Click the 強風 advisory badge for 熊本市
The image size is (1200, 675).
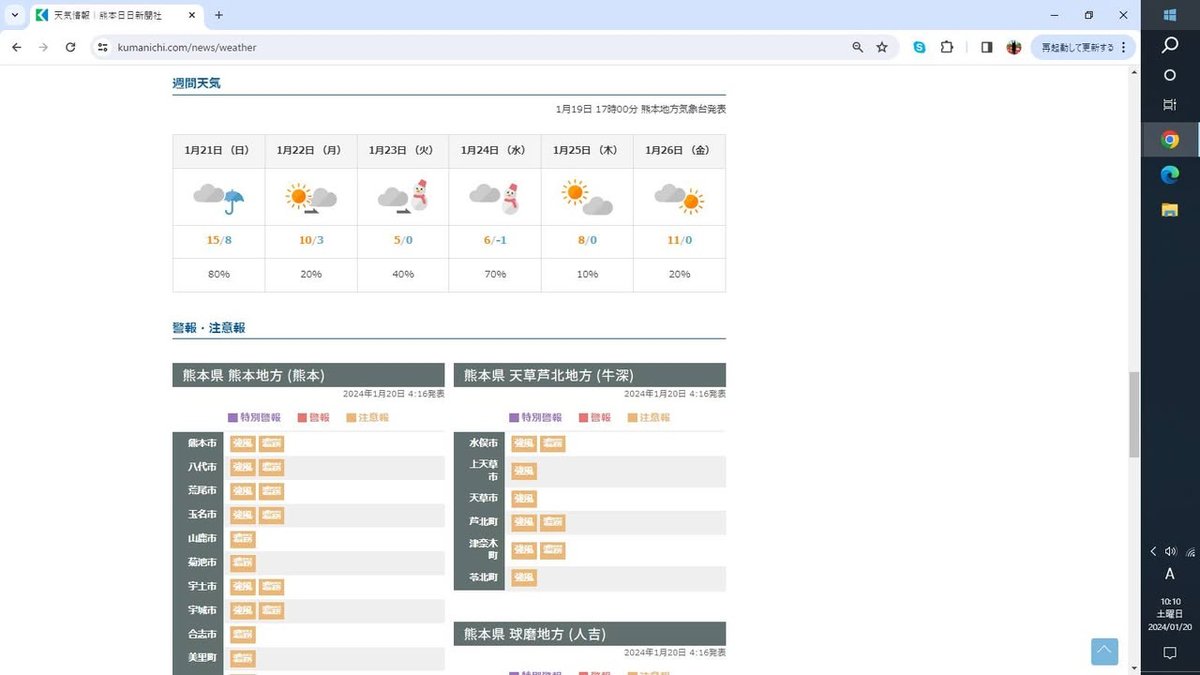pos(242,443)
